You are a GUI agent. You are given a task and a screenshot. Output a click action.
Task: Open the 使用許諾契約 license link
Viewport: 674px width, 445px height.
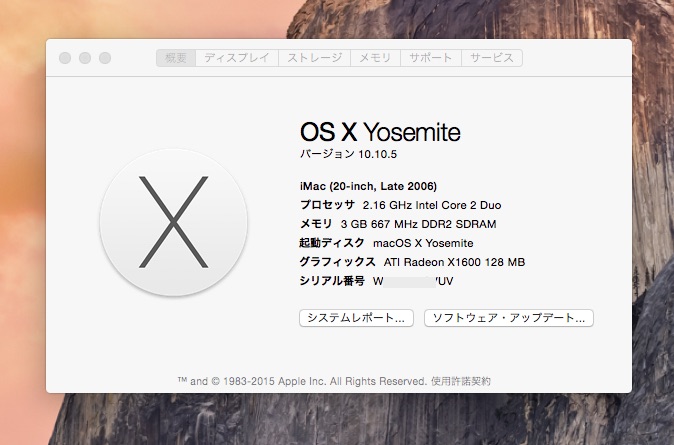461,381
